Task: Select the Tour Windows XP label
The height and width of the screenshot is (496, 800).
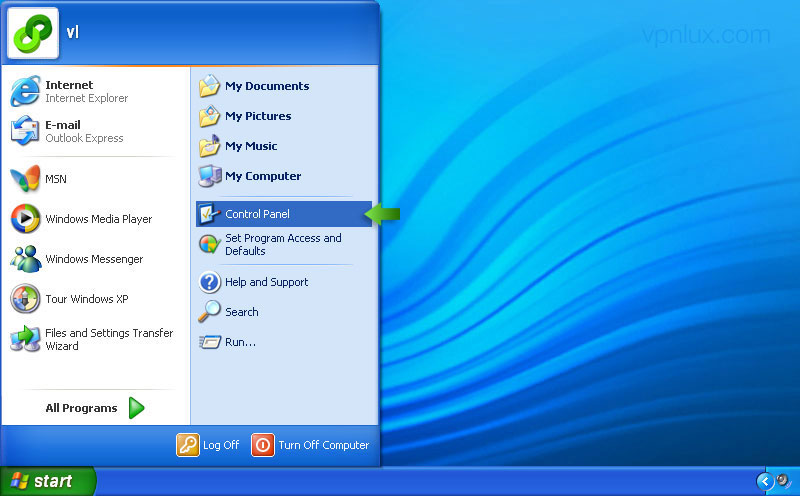Action: click(87, 299)
